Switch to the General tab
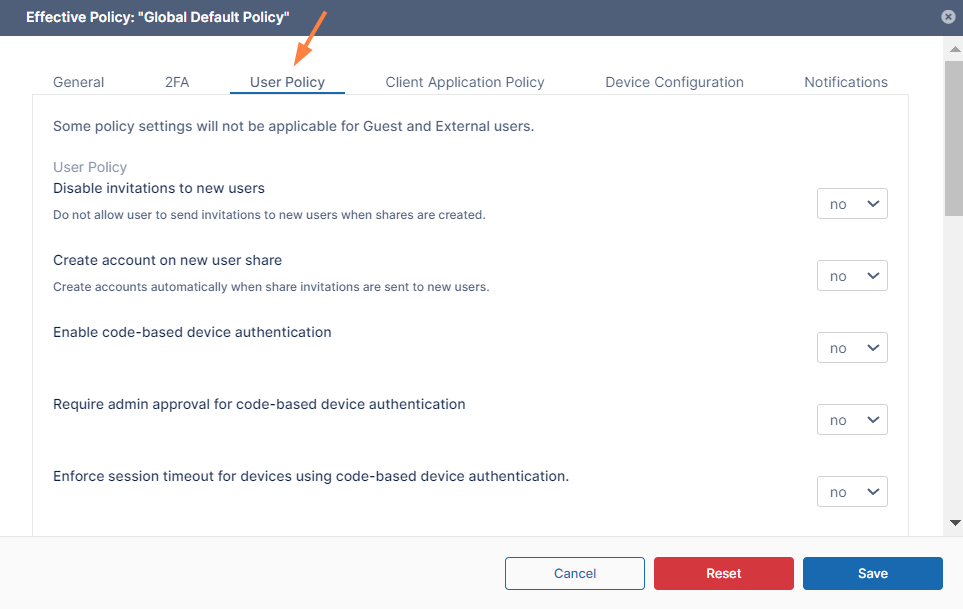The width and height of the screenshot is (963, 609). pyautogui.click(x=78, y=82)
